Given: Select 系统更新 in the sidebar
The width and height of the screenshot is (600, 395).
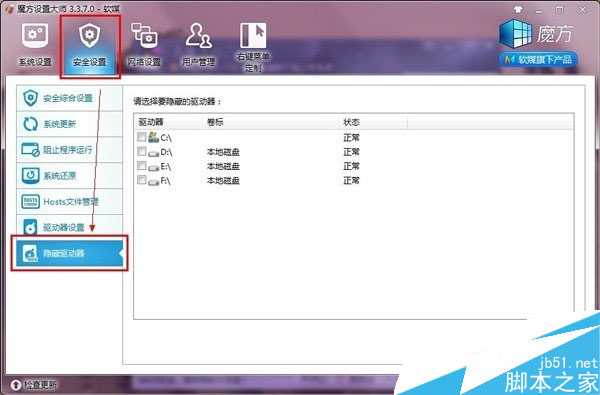Looking at the screenshot, I should pos(69,124).
